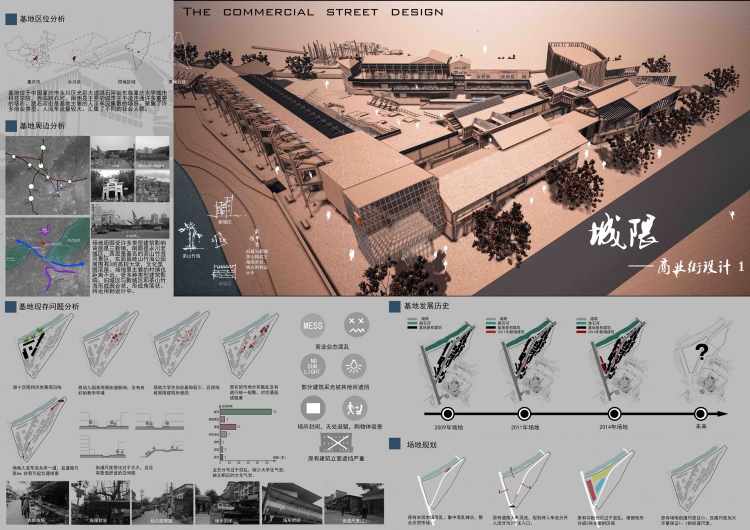Click the subtitle 商业街设计 1
Screen dimensions: 750x530
click(701, 268)
